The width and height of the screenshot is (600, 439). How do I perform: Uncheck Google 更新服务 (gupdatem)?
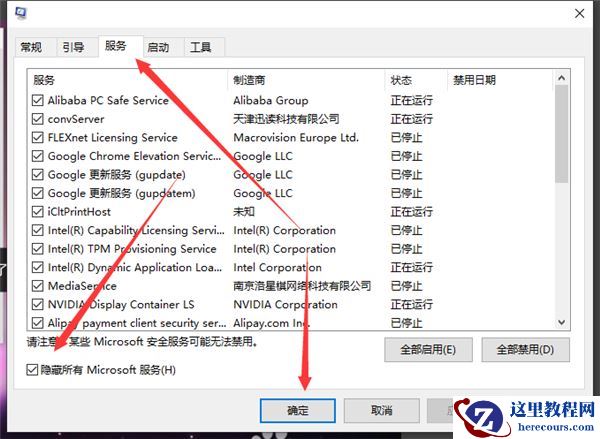[38, 193]
